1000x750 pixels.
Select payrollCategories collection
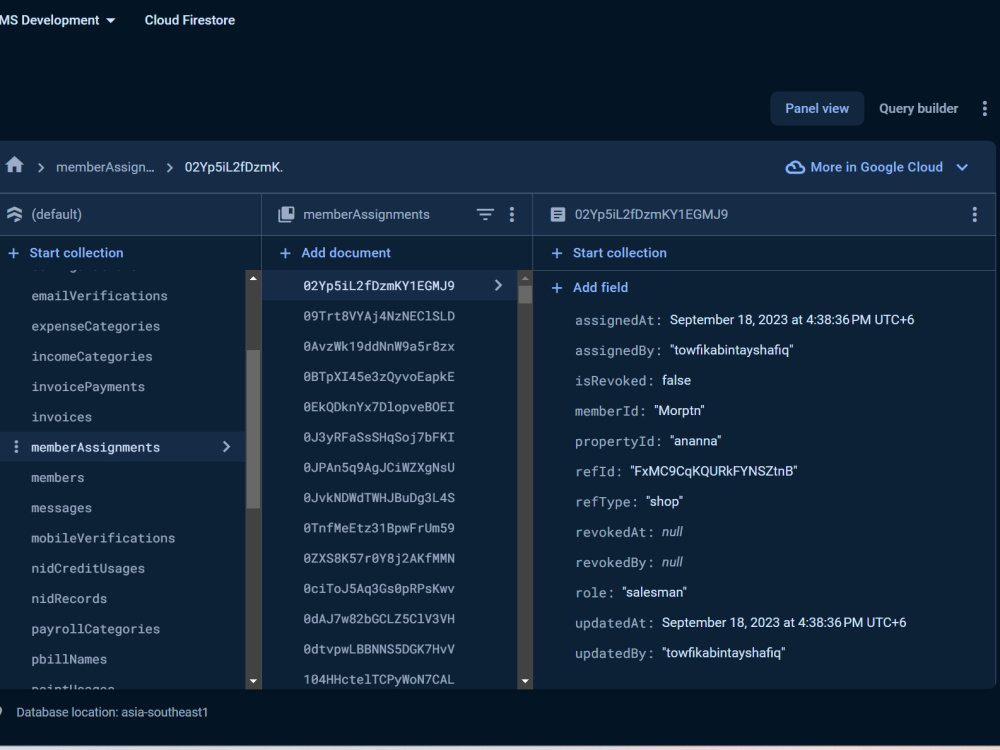96,629
